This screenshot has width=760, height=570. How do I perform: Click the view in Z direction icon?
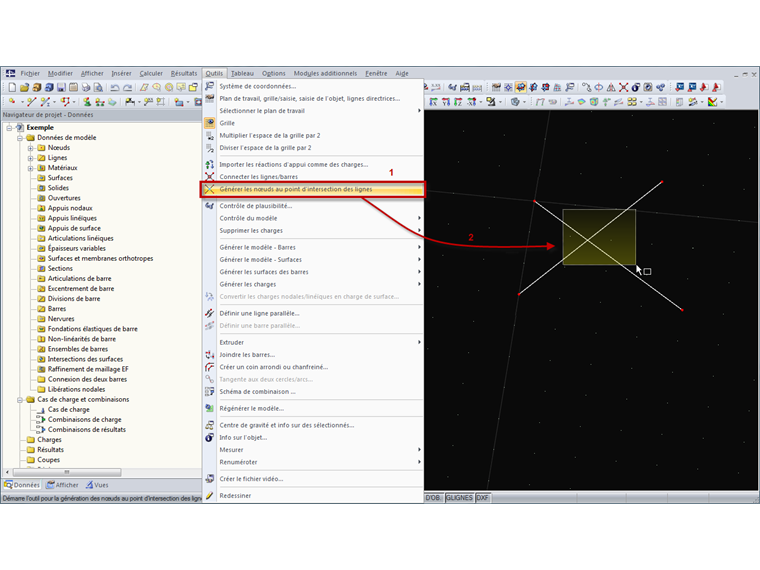point(459,101)
